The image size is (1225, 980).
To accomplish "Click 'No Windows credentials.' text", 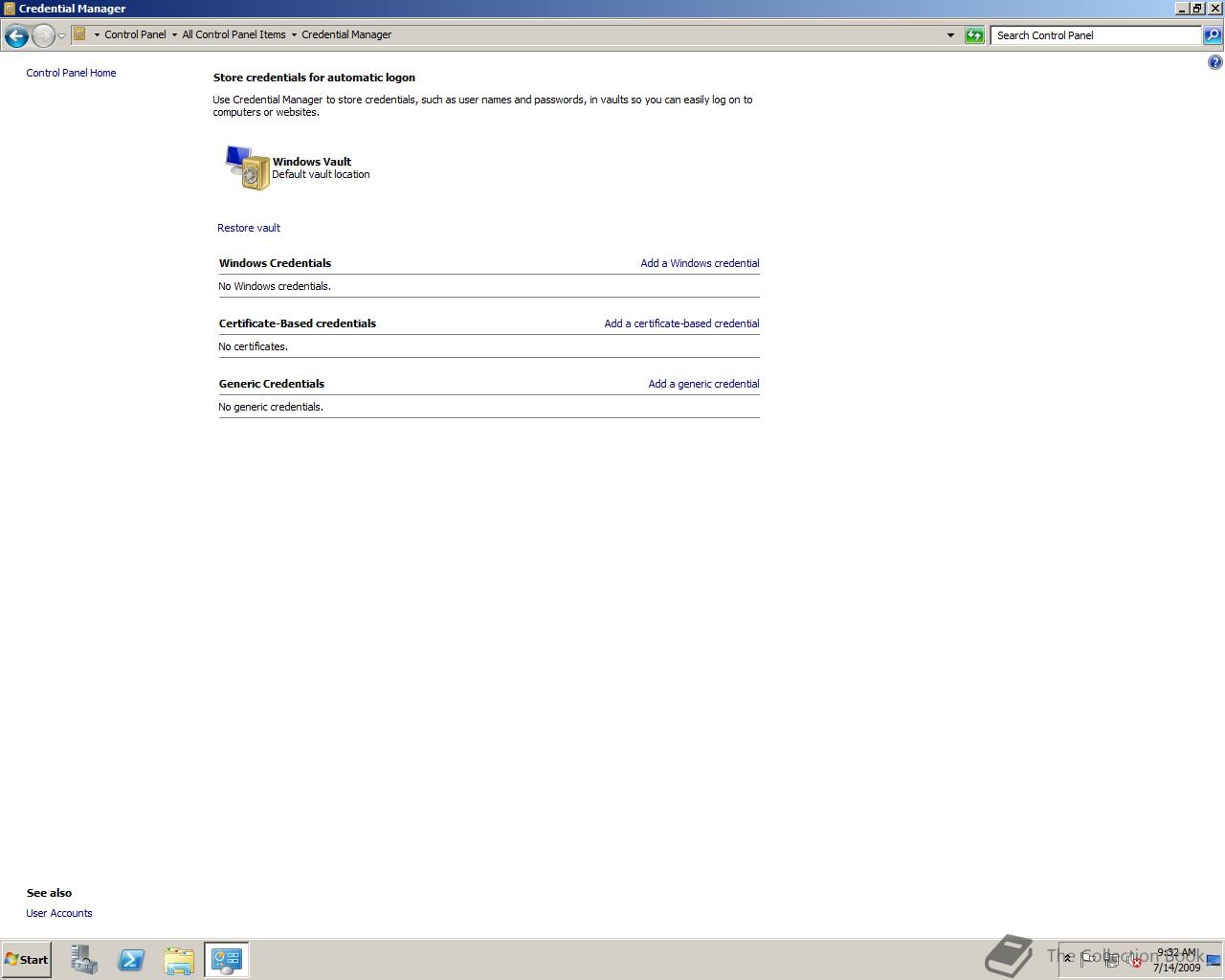I will [x=275, y=286].
